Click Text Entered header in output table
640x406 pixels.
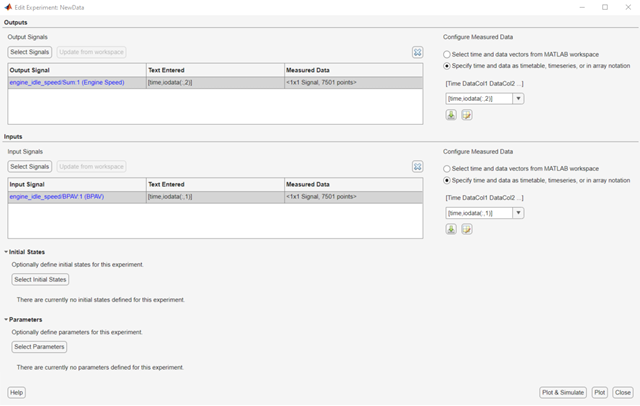click(215, 70)
